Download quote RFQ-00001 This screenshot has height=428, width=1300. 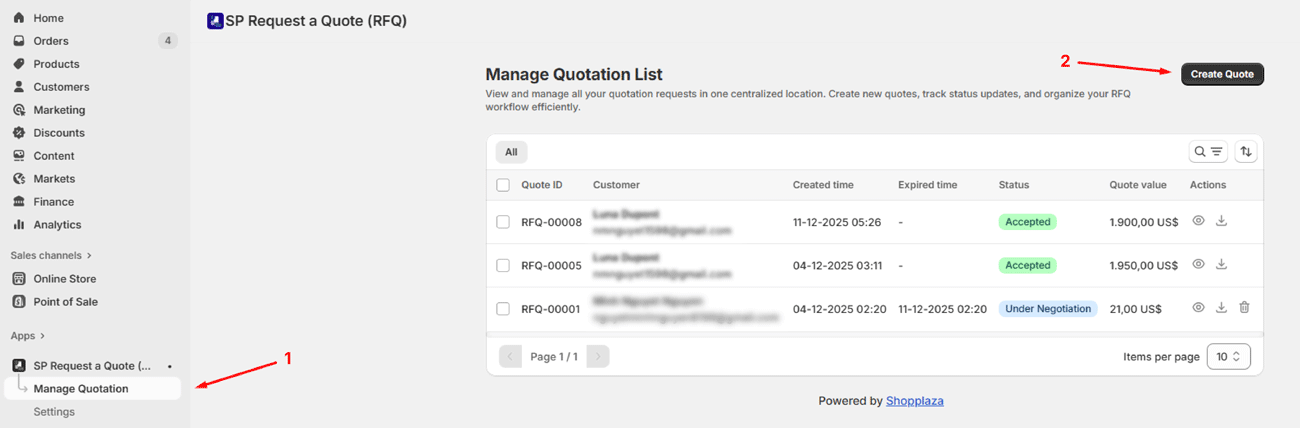[1221, 308]
